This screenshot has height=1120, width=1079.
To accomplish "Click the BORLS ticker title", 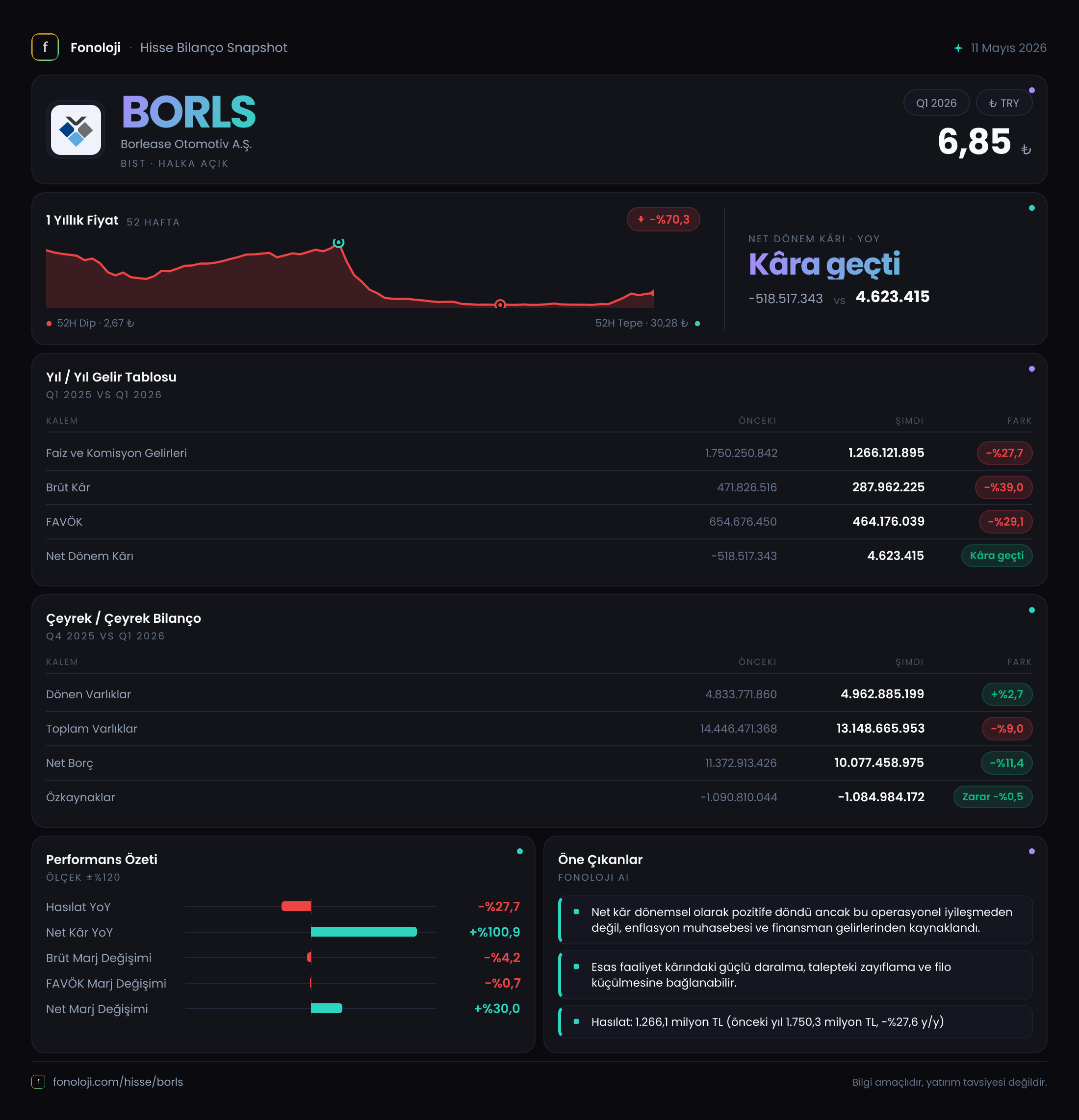I will click(189, 112).
